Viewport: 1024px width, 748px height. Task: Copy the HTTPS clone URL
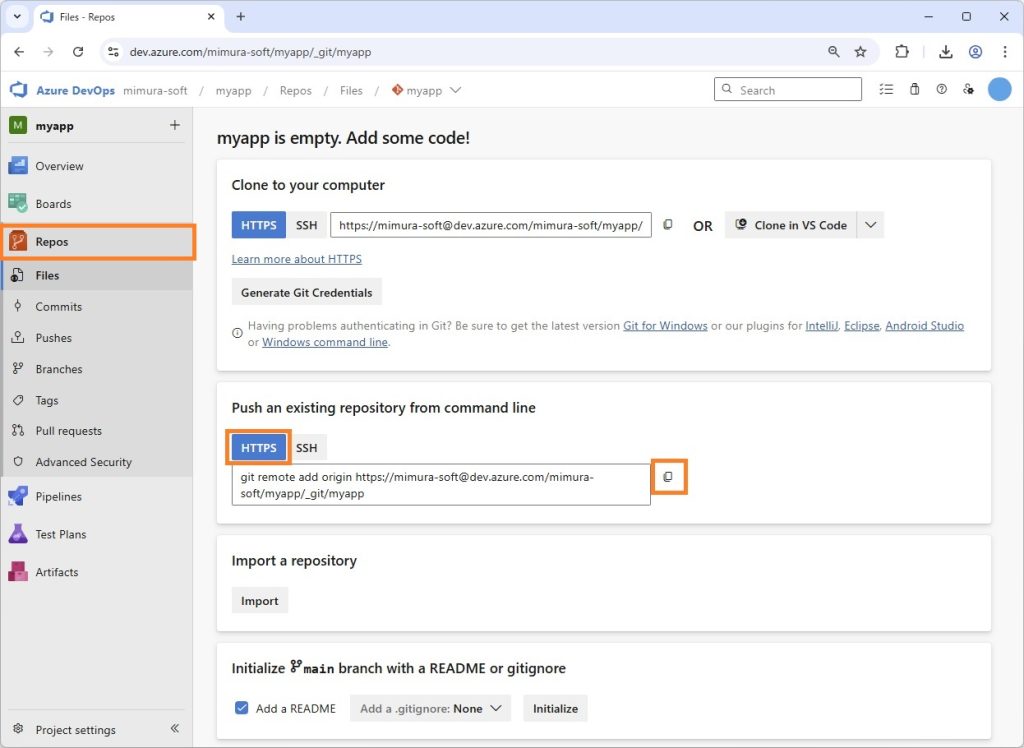(x=668, y=225)
